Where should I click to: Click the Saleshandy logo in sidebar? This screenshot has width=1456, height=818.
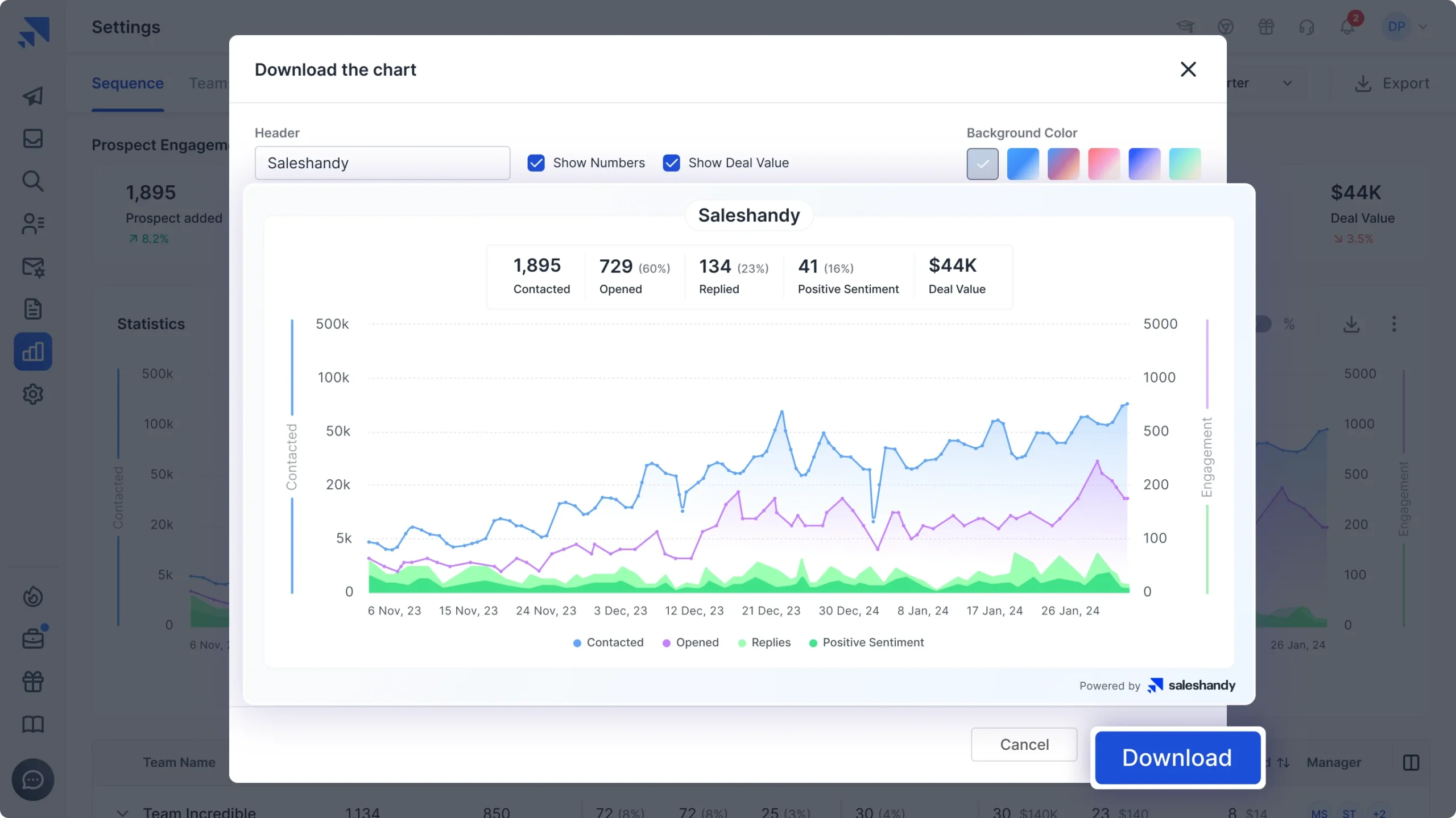click(33, 32)
